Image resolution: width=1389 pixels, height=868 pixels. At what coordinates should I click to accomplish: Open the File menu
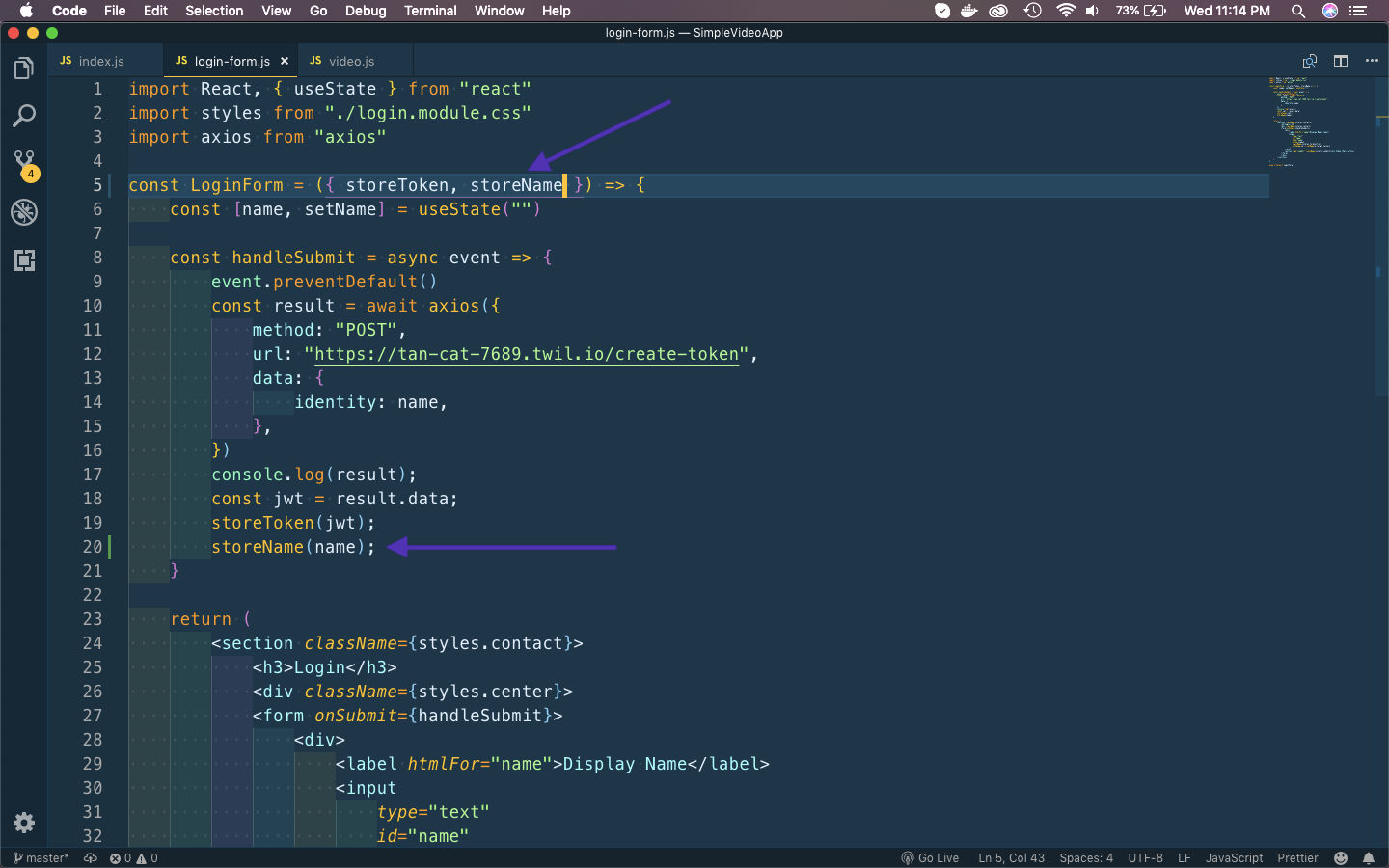(115, 11)
